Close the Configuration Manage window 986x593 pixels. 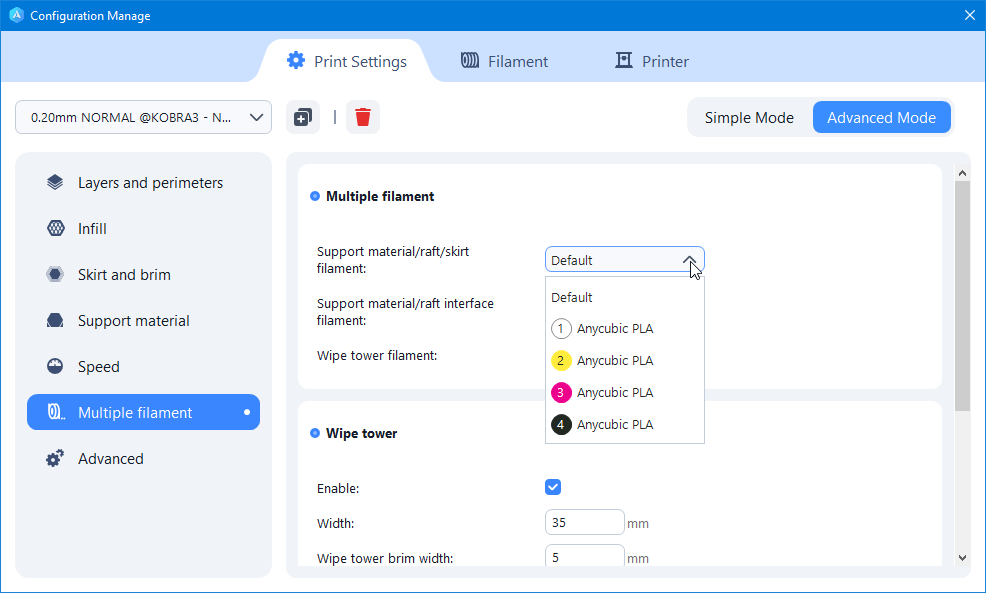point(968,15)
